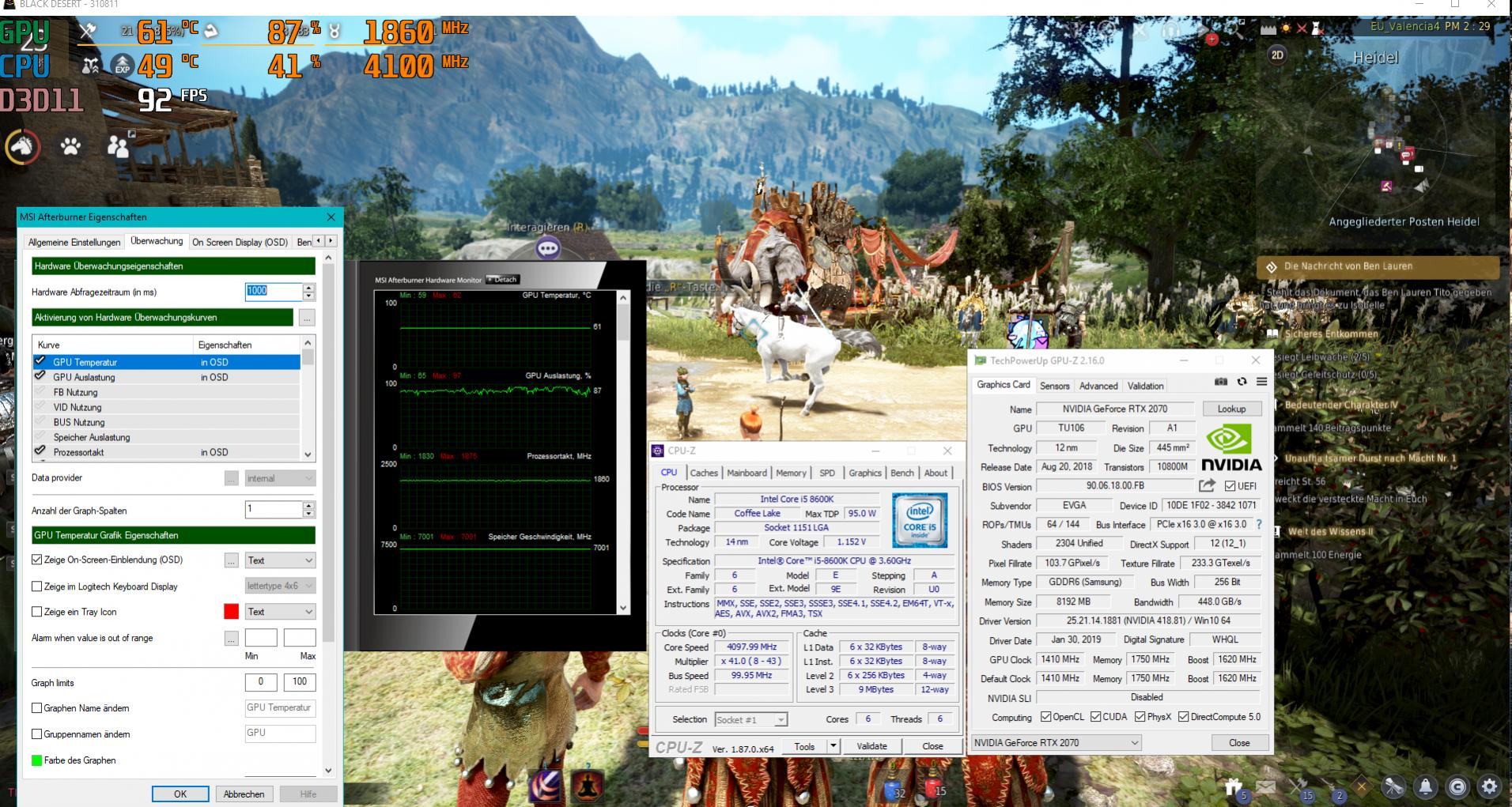Click the sun weather icon near the minimap
The image size is (1512, 807).
(x=1286, y=28)
